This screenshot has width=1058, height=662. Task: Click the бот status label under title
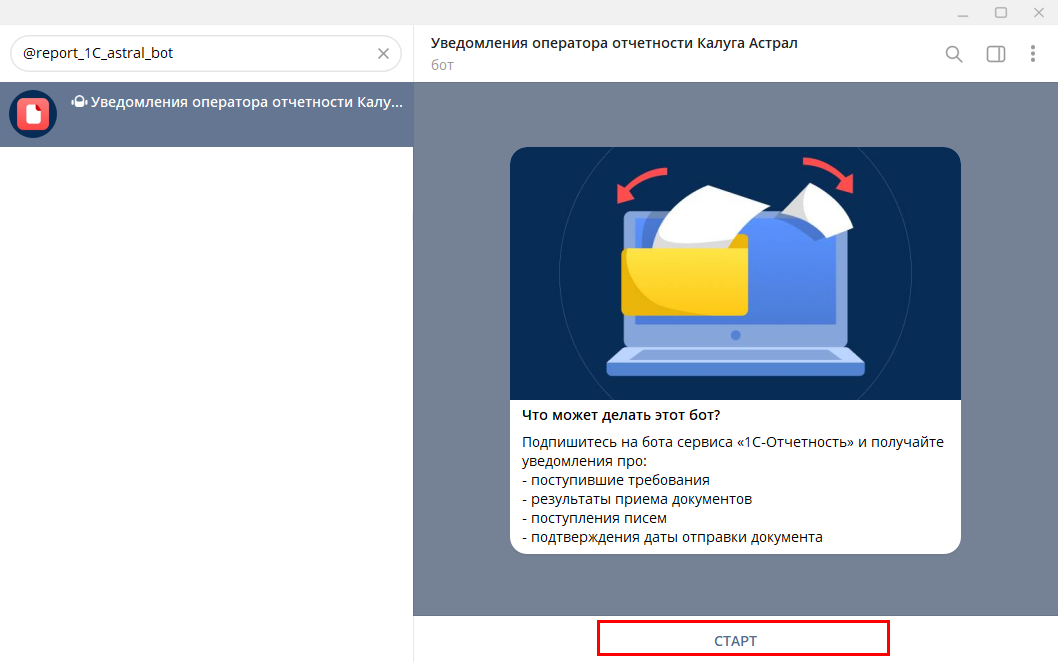click(443, 65)
